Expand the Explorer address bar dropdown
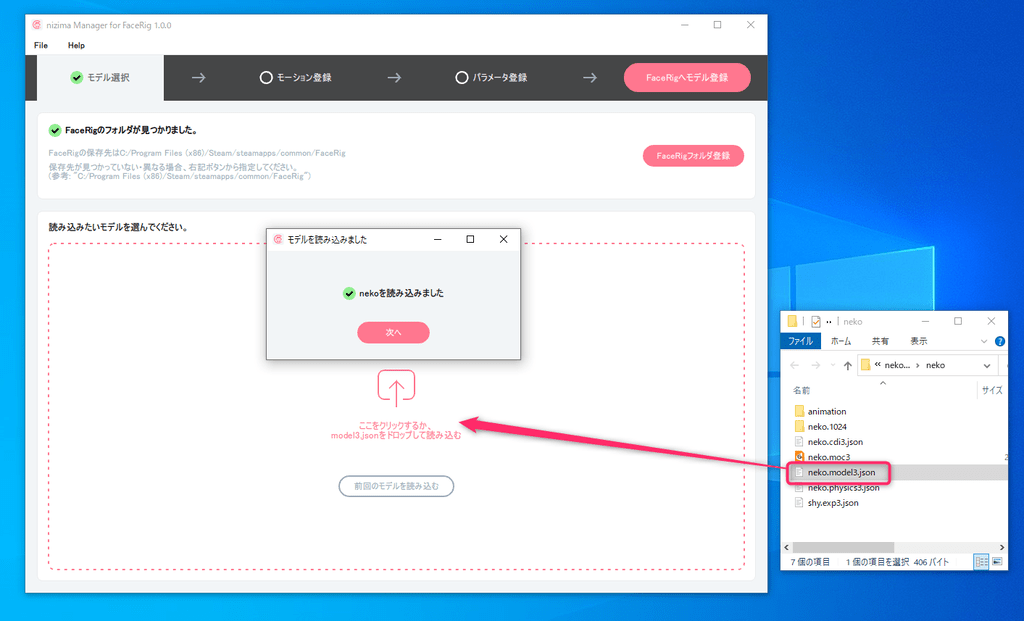This screenshot has width=1024, height=621. pos(987,366)
